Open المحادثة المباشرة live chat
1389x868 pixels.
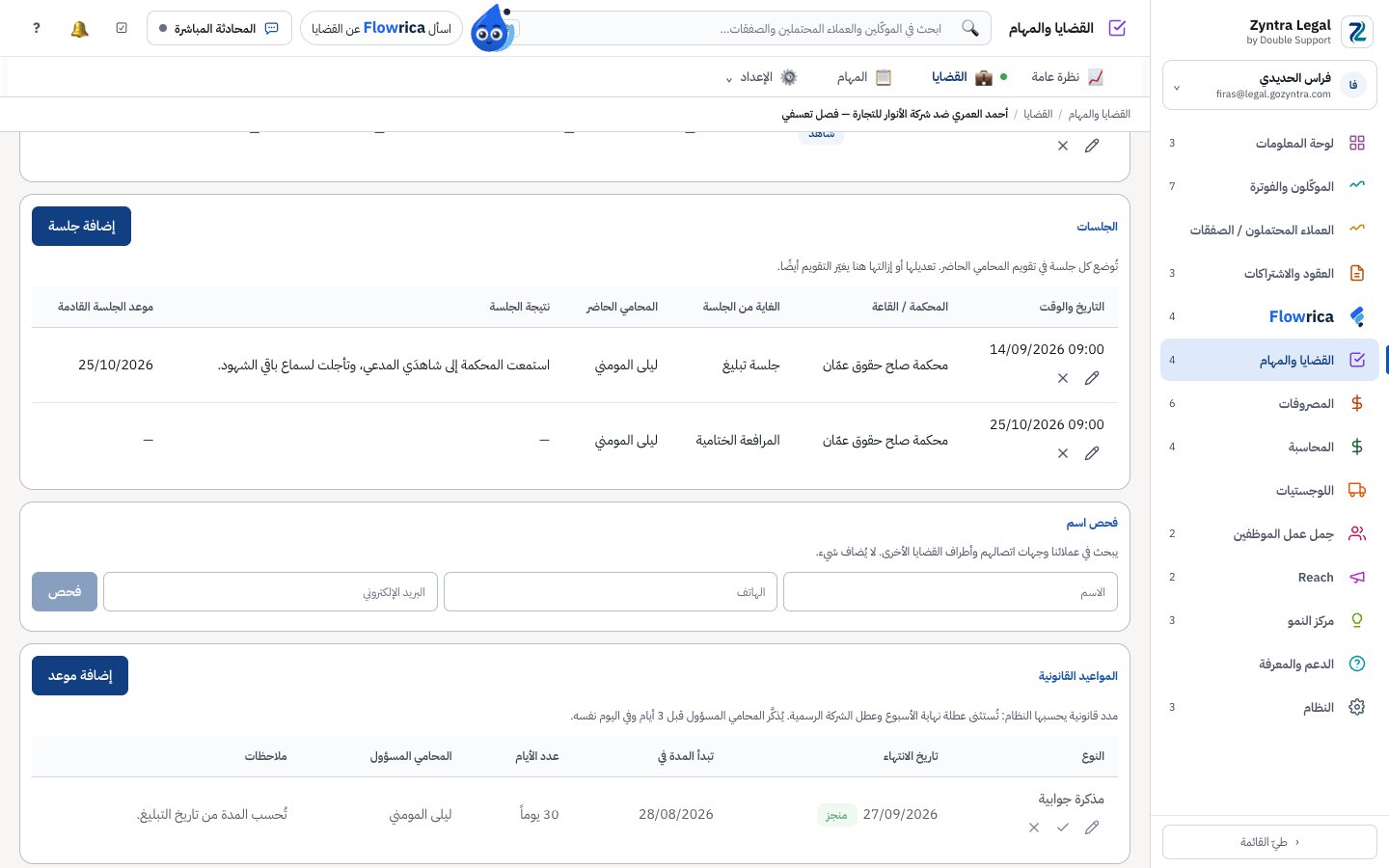[x=219, y=29]
